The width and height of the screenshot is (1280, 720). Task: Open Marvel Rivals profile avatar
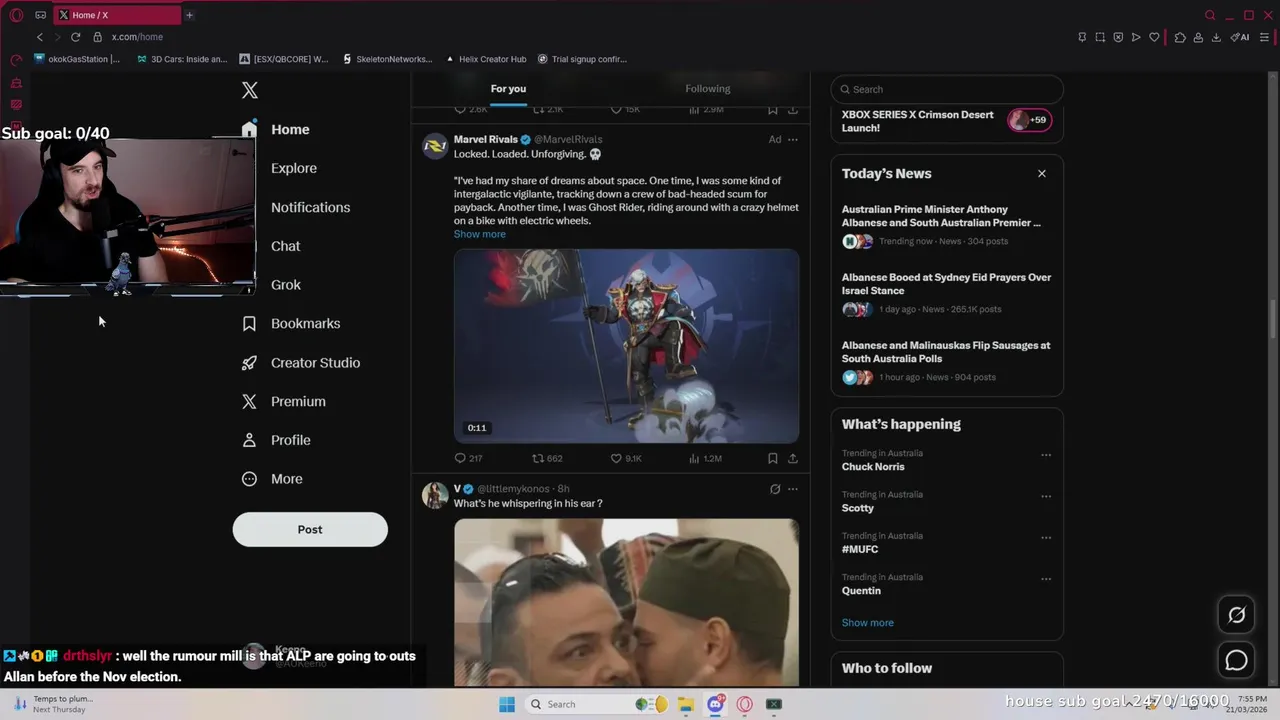(435, 146)
